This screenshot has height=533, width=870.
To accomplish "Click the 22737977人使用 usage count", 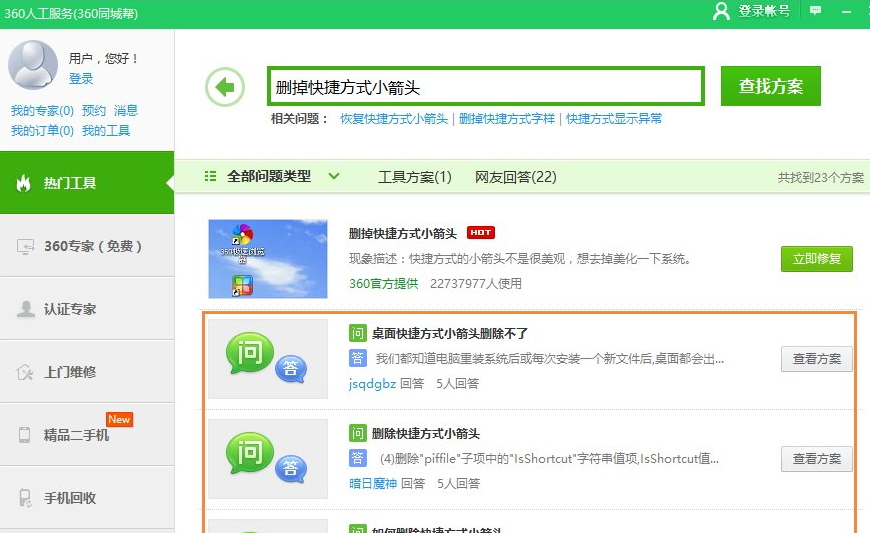I will click(x=476, y=283).
